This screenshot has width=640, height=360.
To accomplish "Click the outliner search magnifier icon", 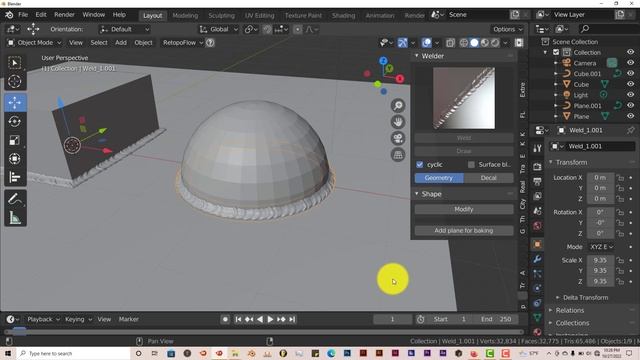I will point(585,29).
